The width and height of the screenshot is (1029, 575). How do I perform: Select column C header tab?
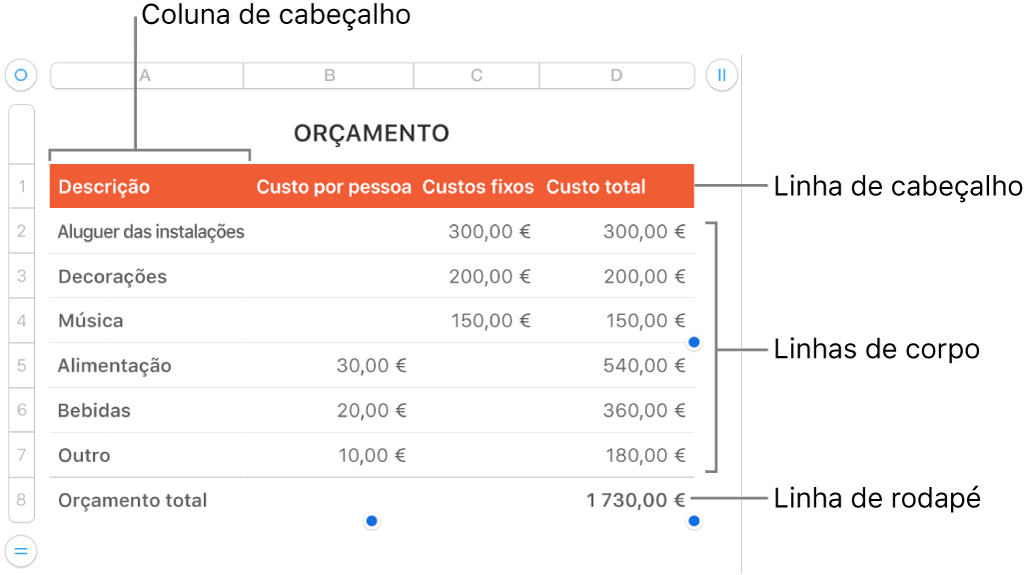pyautogui.click(x=477, y=76)
